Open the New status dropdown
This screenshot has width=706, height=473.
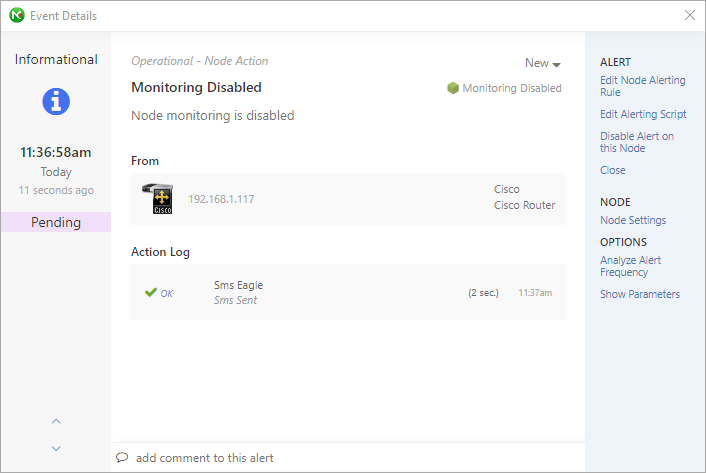(543, 63)
